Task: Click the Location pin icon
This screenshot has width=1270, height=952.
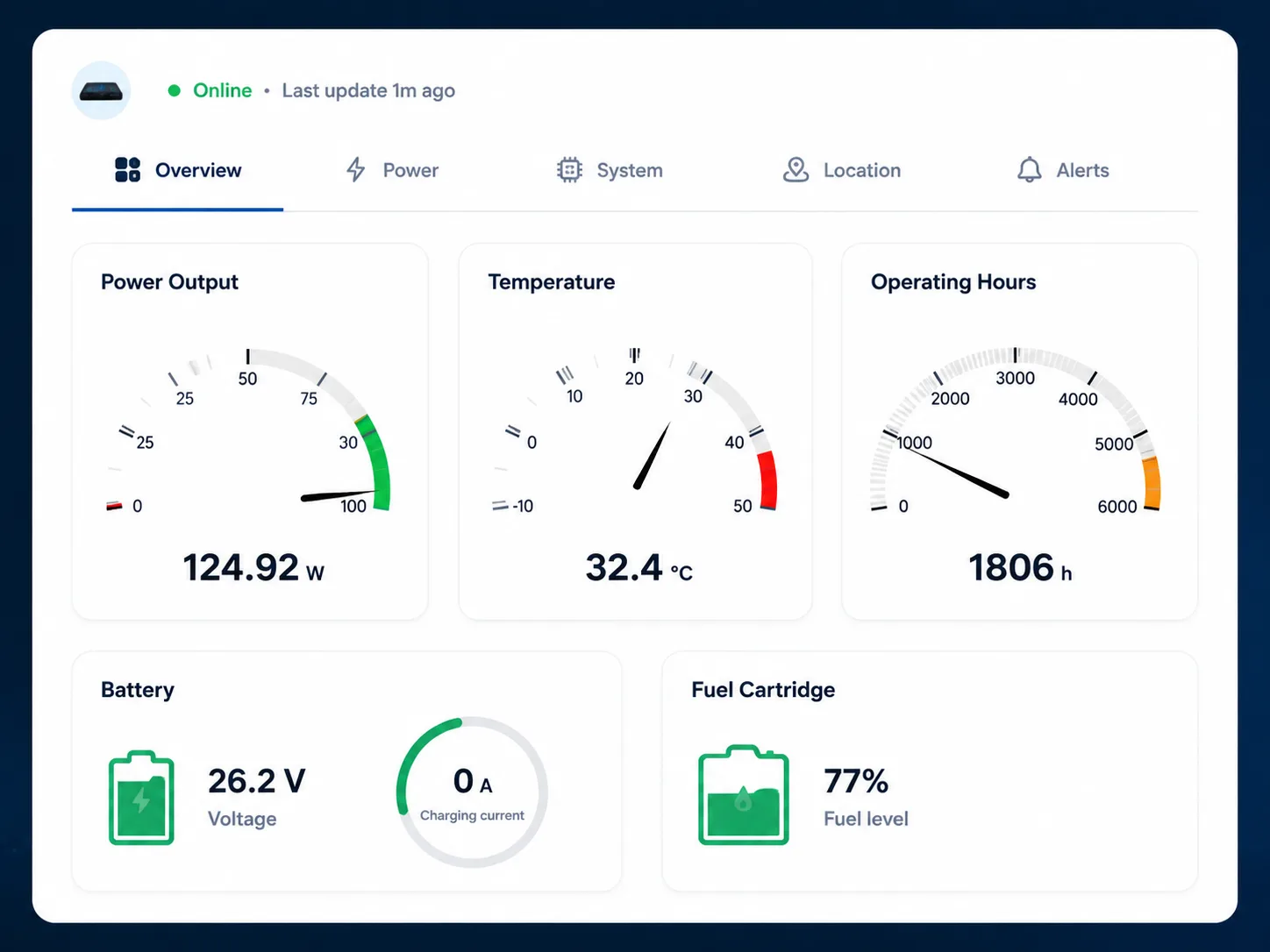Action: coord(796,170)
